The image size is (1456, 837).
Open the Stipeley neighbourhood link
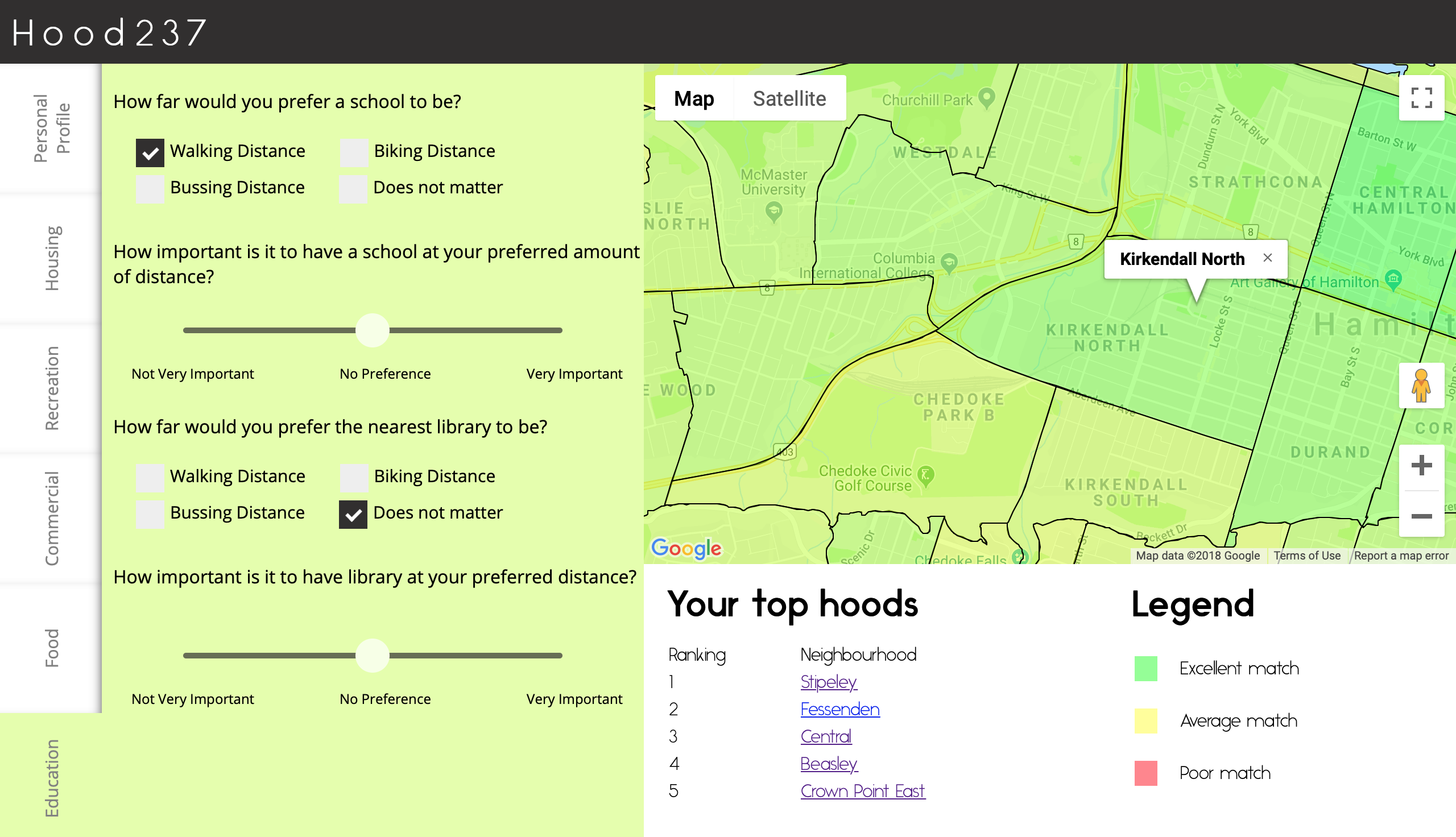click(x=828, y=682)
